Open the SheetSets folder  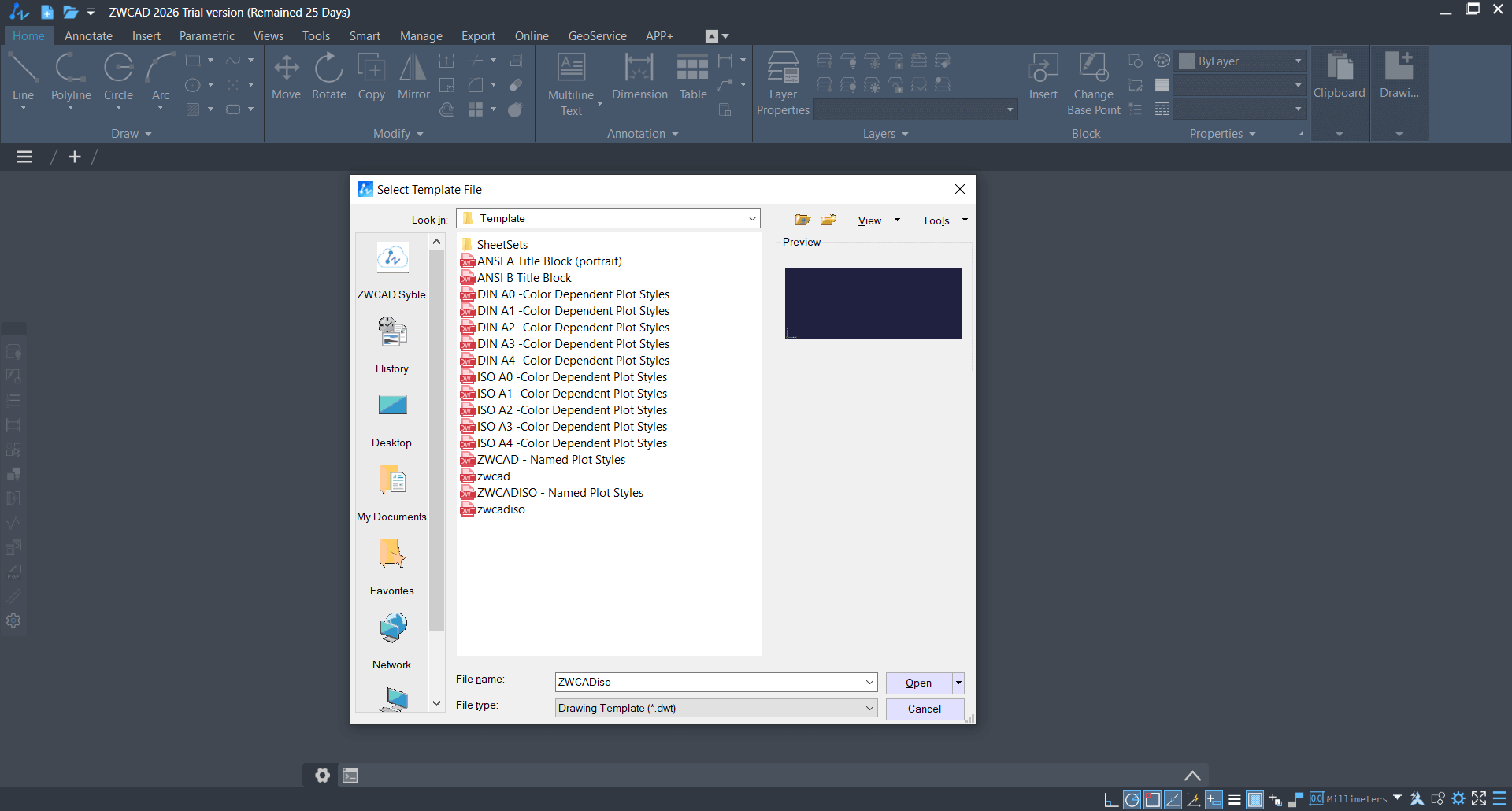point(495,245)
